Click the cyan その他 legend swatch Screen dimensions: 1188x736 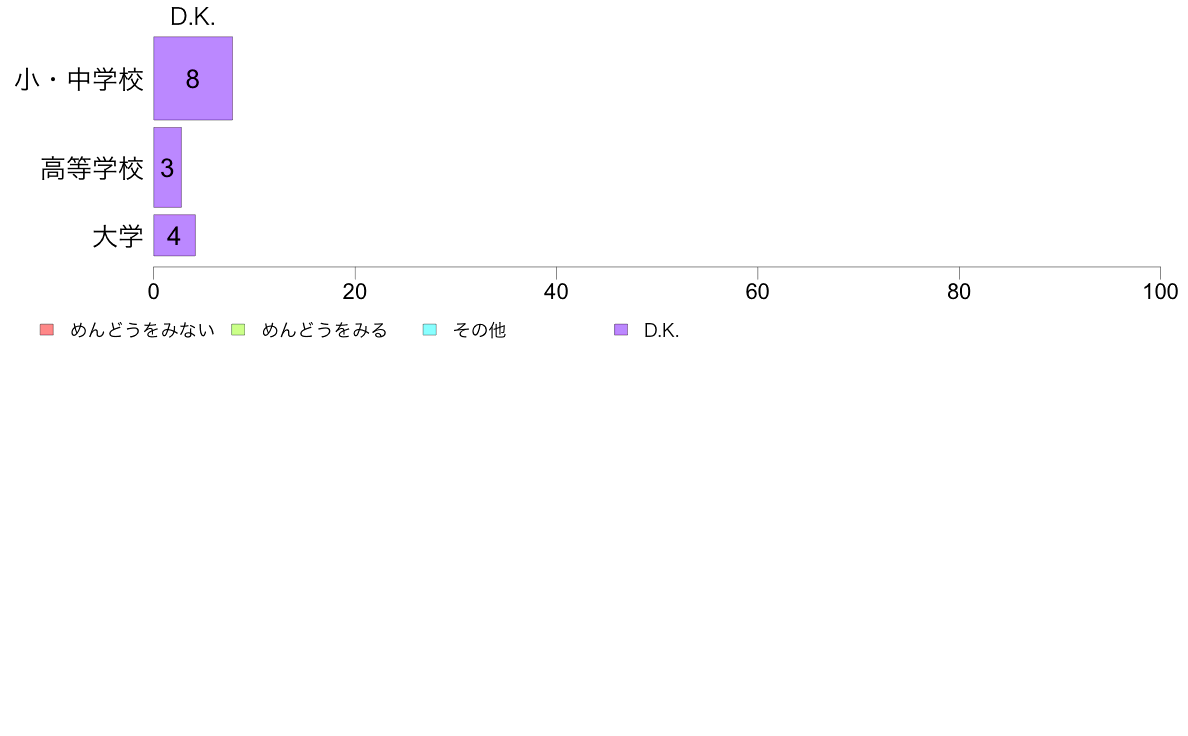tap(430, 330)
